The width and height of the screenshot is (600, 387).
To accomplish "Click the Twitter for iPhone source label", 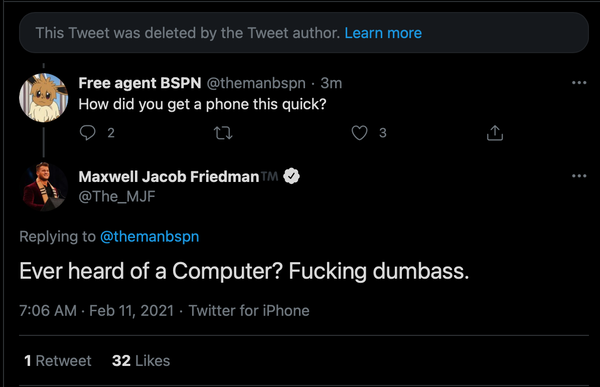I will [249, 310].
